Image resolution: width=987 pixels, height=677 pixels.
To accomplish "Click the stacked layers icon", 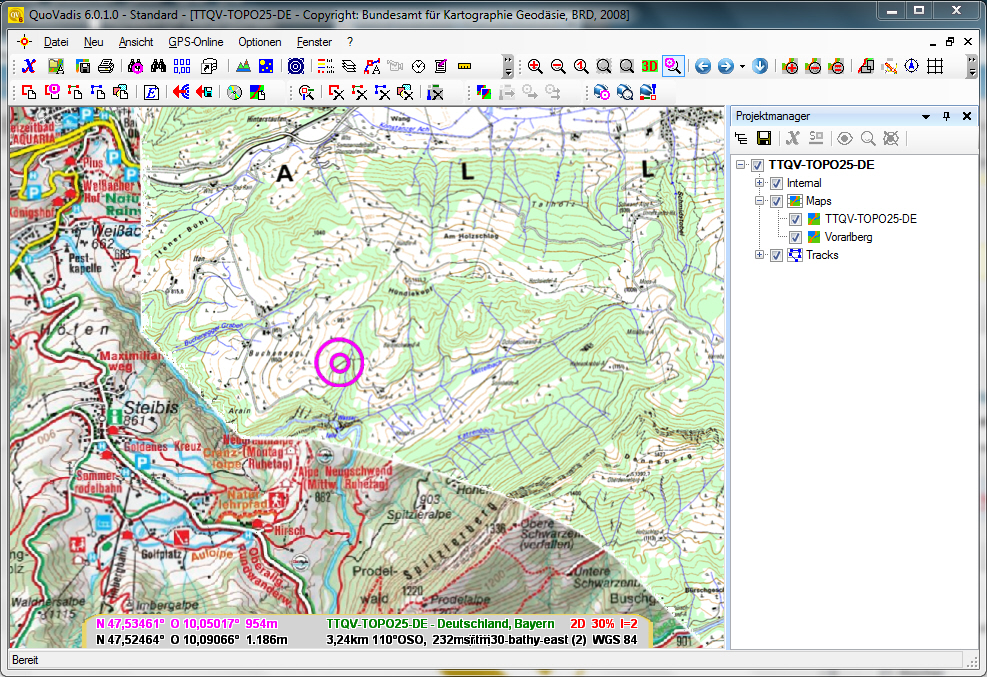I will tap(349, 66).
